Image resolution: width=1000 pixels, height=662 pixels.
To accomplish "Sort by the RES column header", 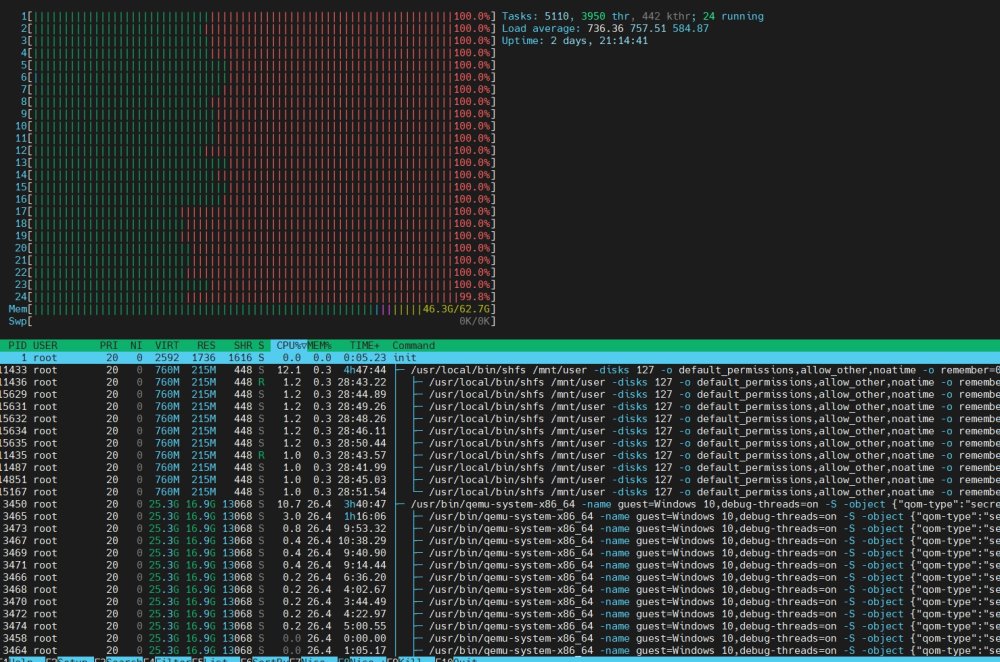I will point(206,346).
